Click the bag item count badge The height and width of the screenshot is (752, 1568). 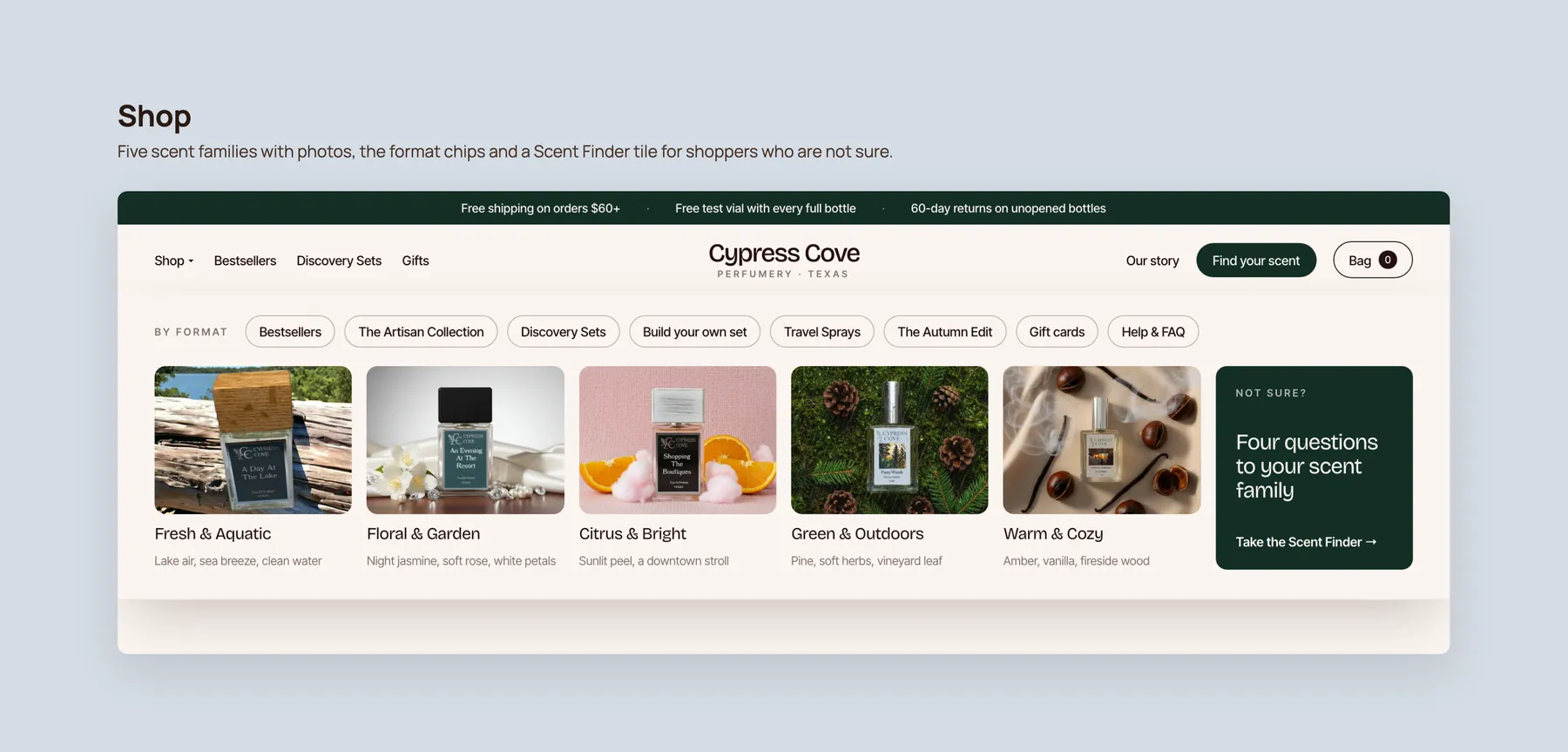1387,260
